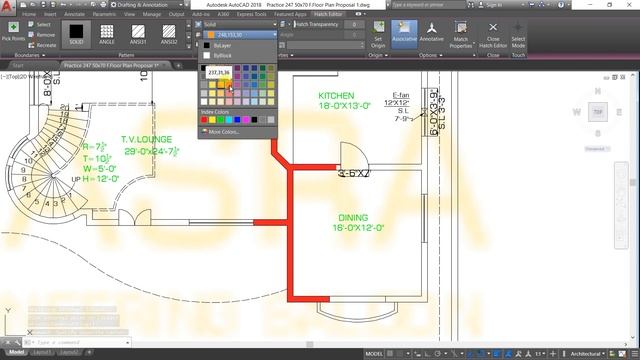Open the Help question mark icon
The image size is (640, 360).
coord(561,5)
